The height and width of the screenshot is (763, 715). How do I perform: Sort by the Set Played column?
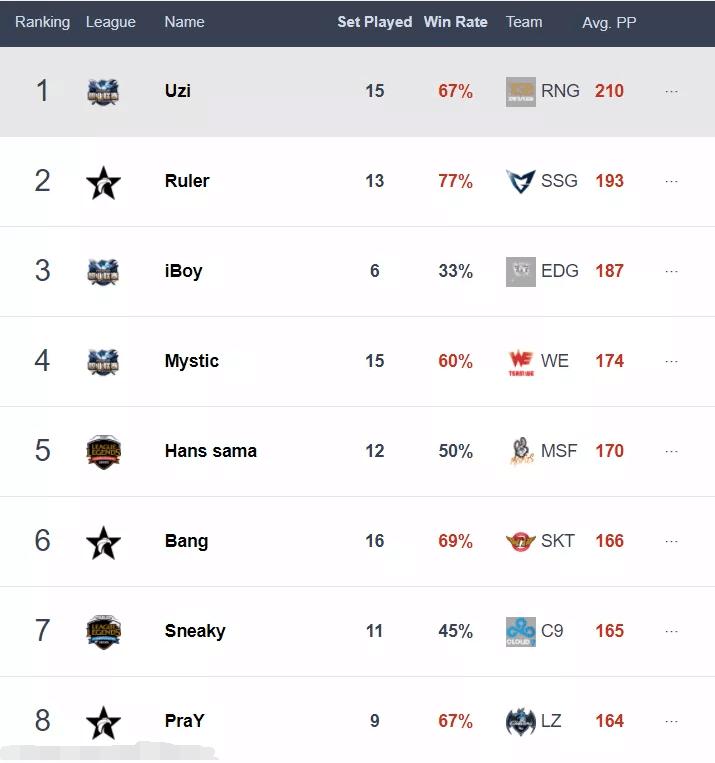coord(374,22)
